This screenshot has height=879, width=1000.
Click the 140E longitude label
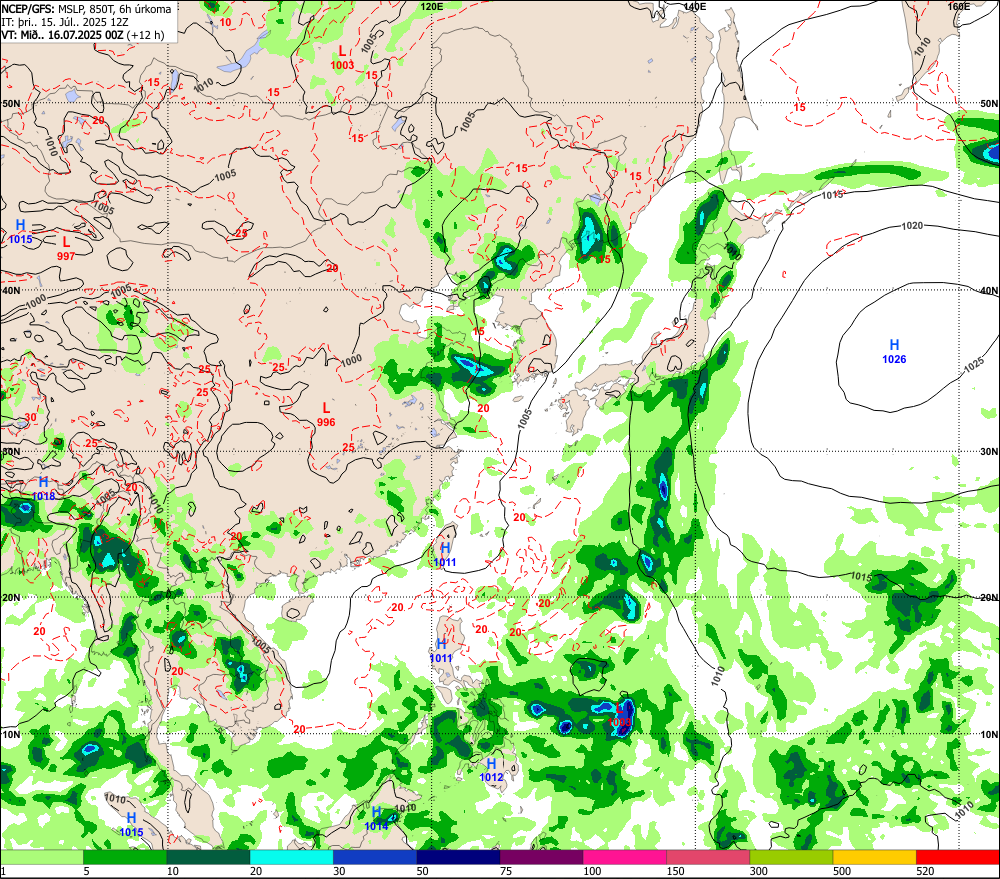(x=695, y=6)
